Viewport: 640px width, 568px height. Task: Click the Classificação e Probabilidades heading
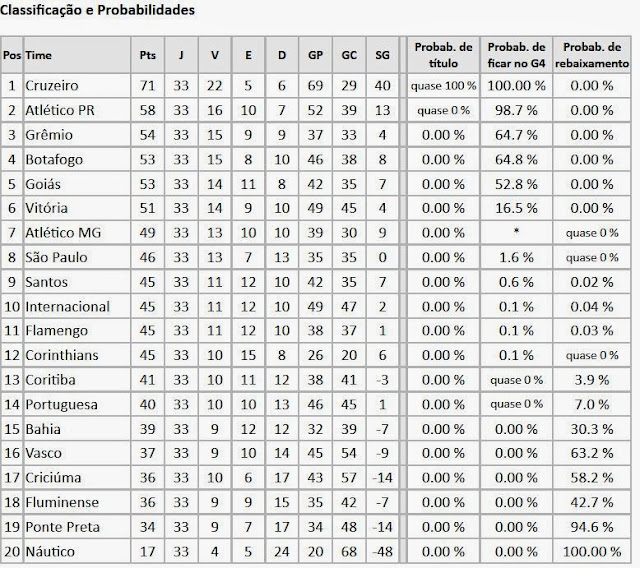[97, 10]
